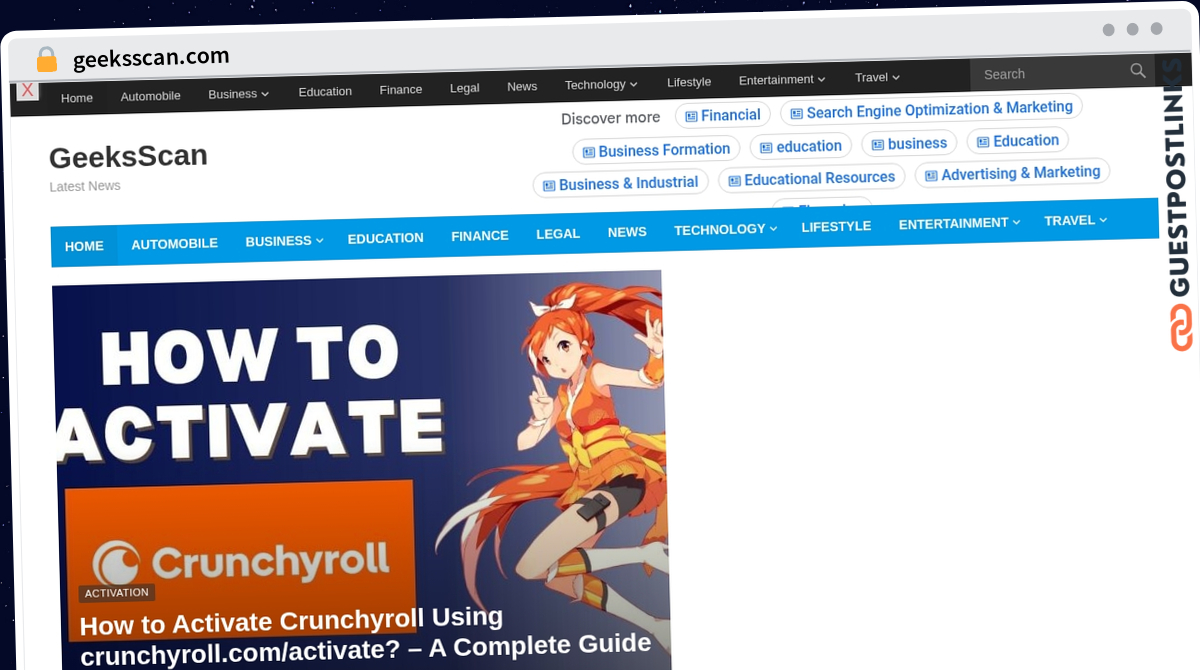The height and width of the screenshot is (670, 1200).
Task: Click the geeksscan.com address text
Action: tap(151, 58)
